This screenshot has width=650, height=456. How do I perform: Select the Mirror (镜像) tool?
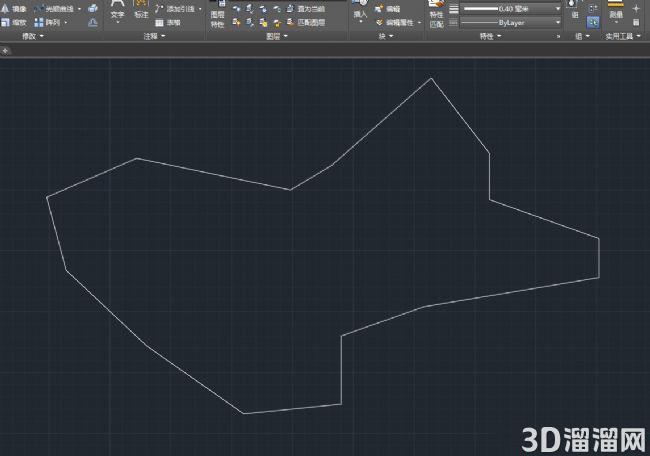click(14, 9)
